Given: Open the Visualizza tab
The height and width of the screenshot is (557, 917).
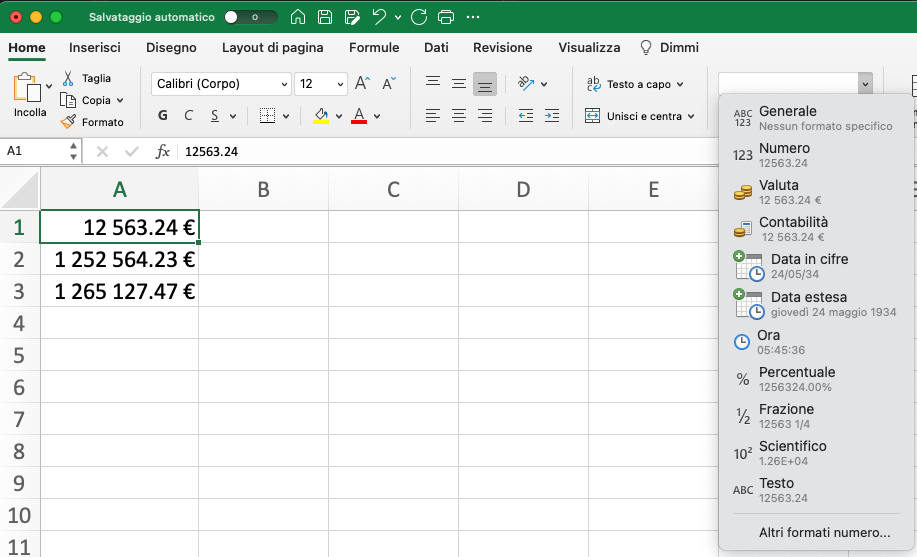Looking at the screenshot, I should click(x=590, y=47).
